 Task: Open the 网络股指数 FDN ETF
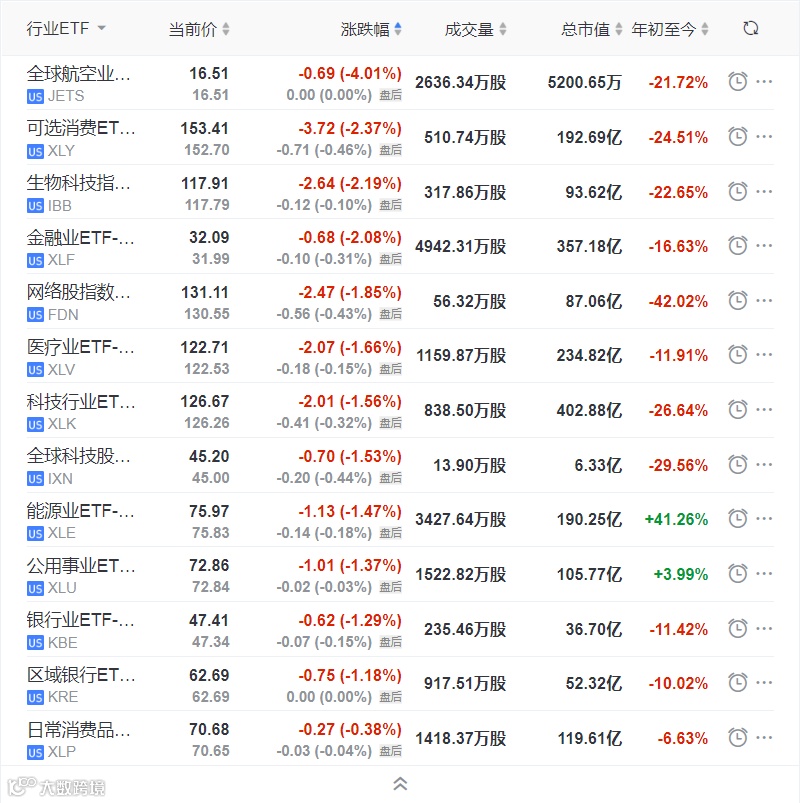[79, 302]
